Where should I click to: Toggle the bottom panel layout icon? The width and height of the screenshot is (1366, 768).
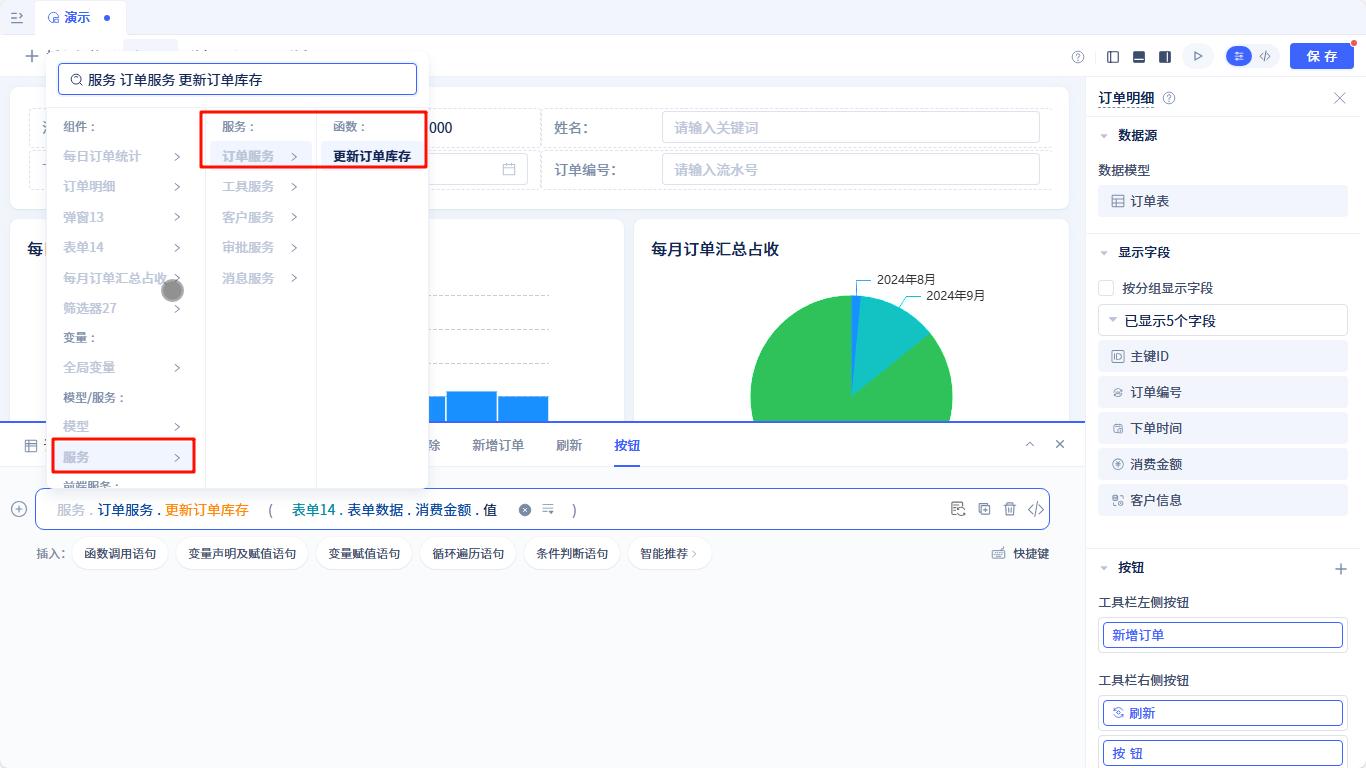click(x=1139, y=56)
